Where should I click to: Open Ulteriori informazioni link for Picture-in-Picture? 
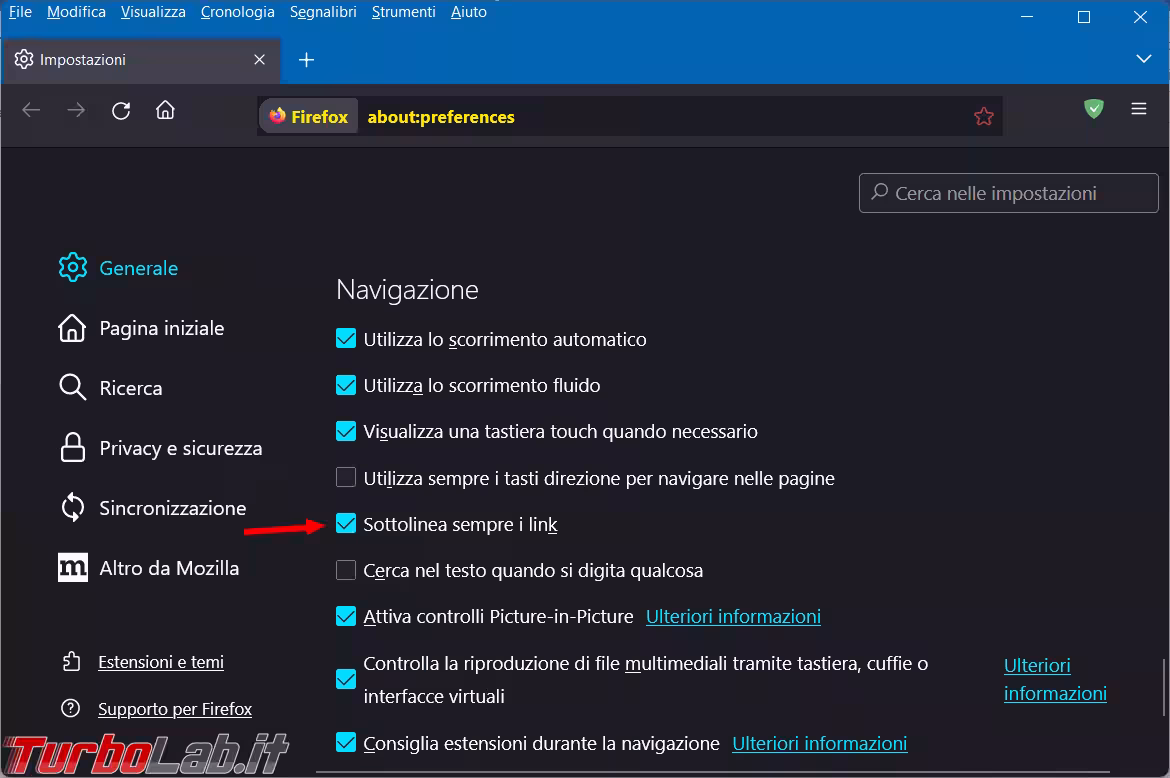pyautogui.click(x=733, y=617)
